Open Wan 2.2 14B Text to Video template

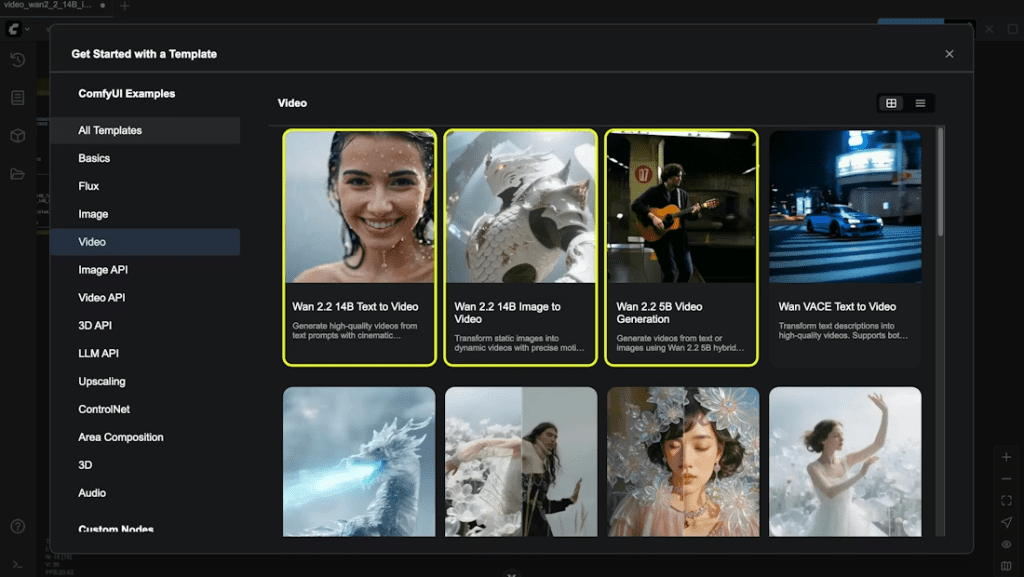pyautogui.click(x=359, y=247)
